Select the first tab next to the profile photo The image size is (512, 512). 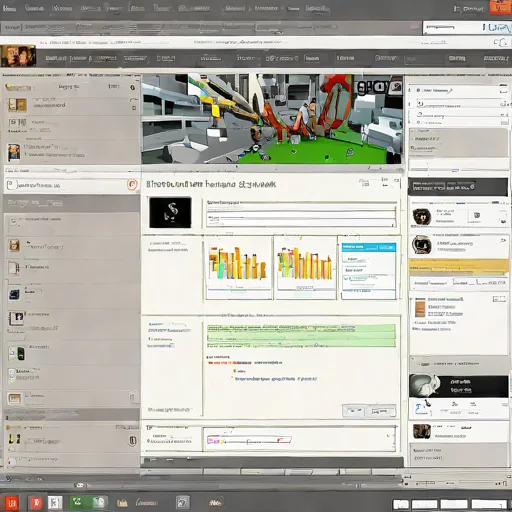coord(56,58)
